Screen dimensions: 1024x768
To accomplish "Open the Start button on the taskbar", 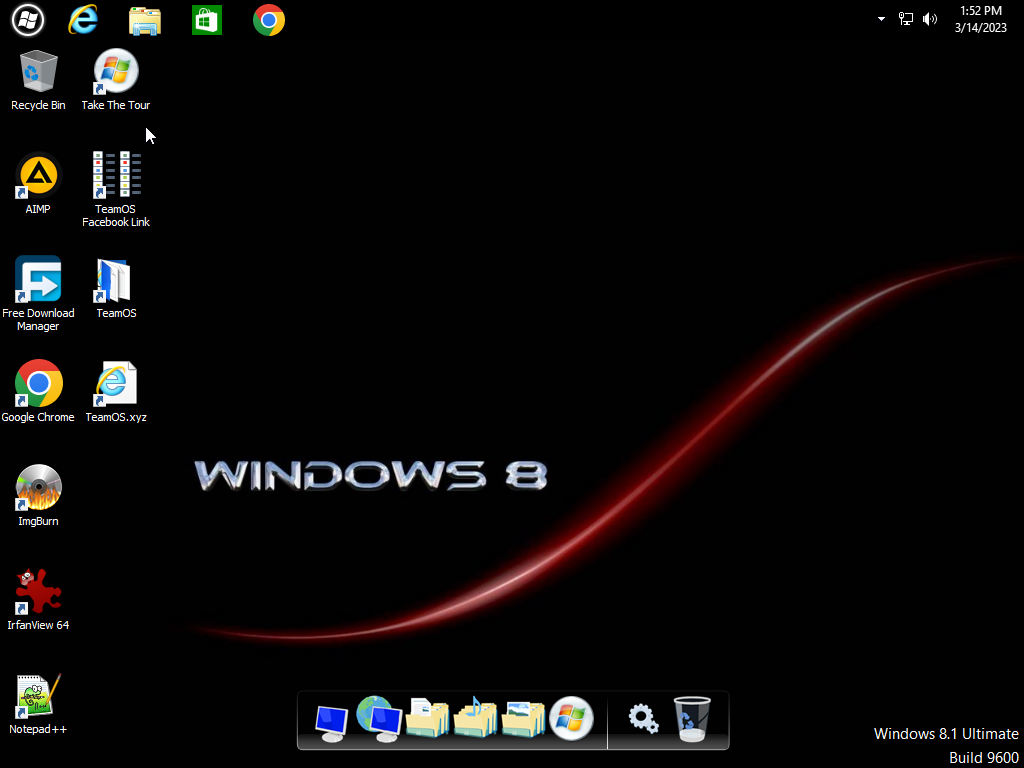I will [28, 20].
